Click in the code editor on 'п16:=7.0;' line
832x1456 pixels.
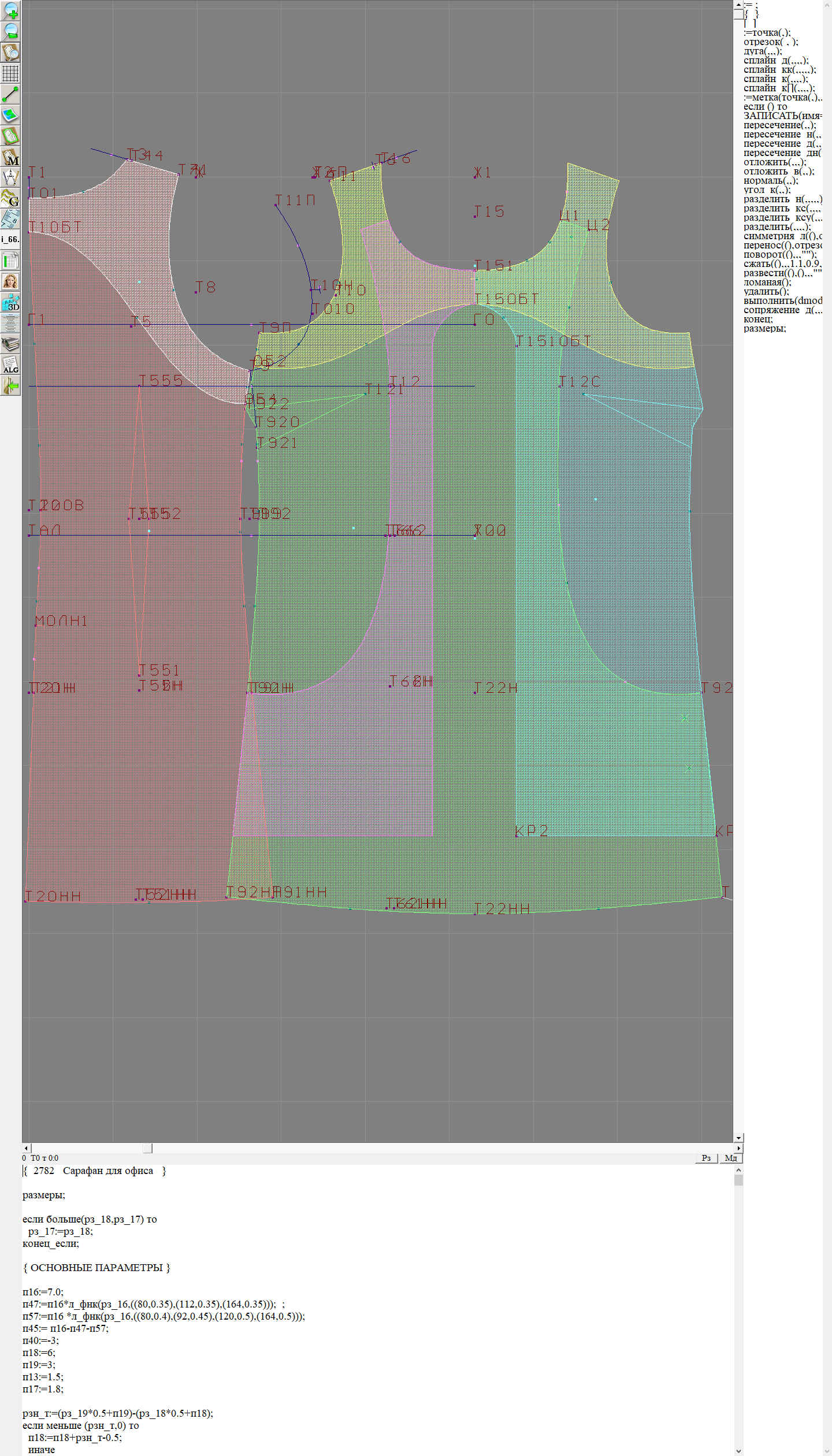pos(43,1292)
